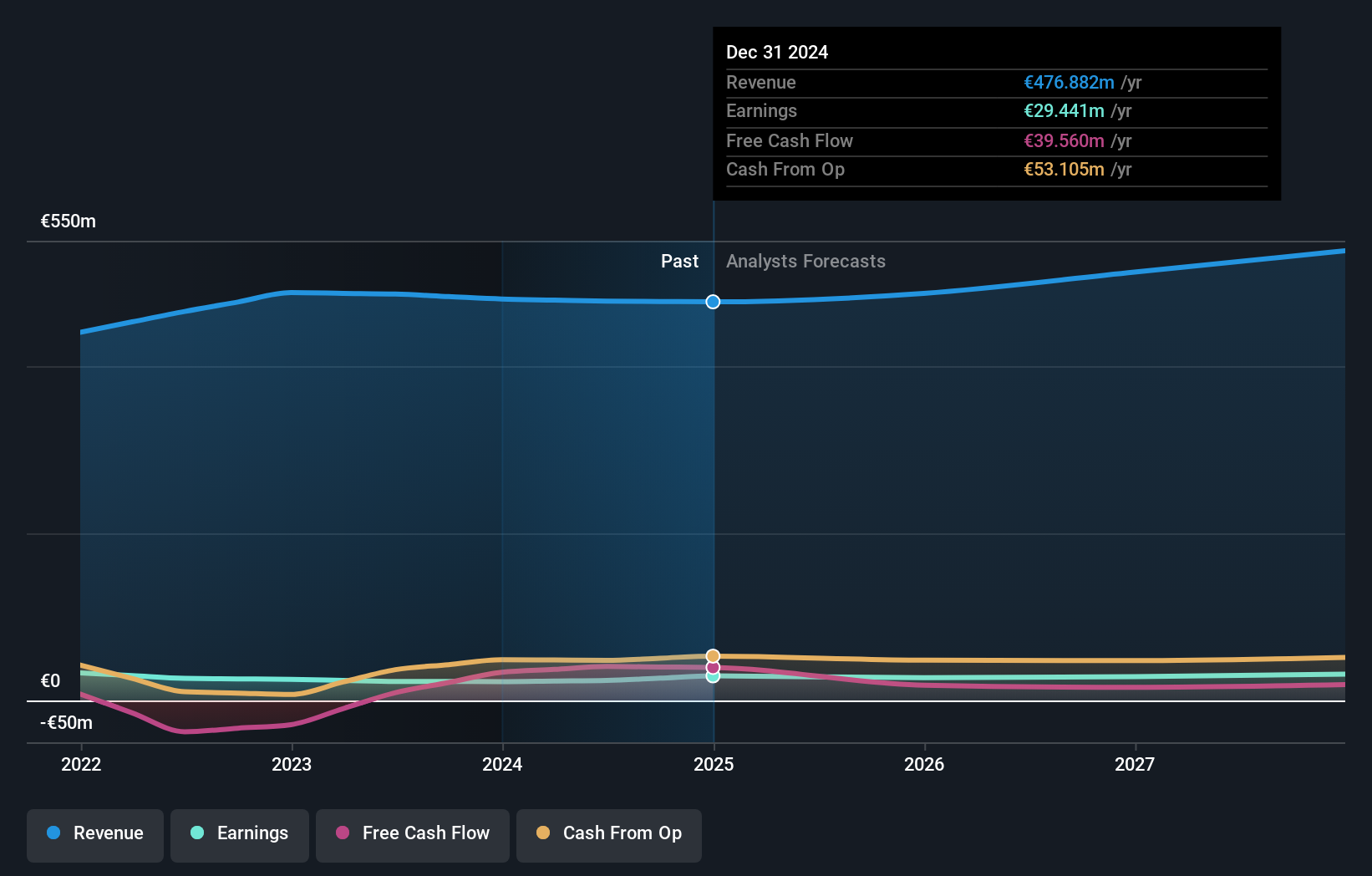Click the 2024 x-axis label
This screenshot has height=876, width=1372.
click(502, 764)
